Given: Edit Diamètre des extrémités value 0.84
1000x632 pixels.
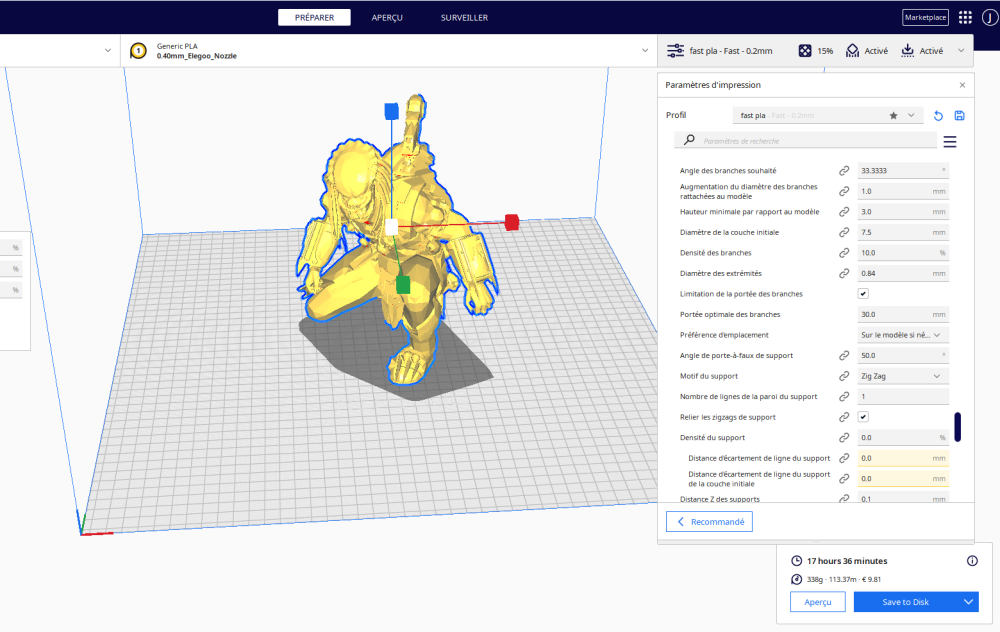Looking at the screenshot, I should (903, 273).
